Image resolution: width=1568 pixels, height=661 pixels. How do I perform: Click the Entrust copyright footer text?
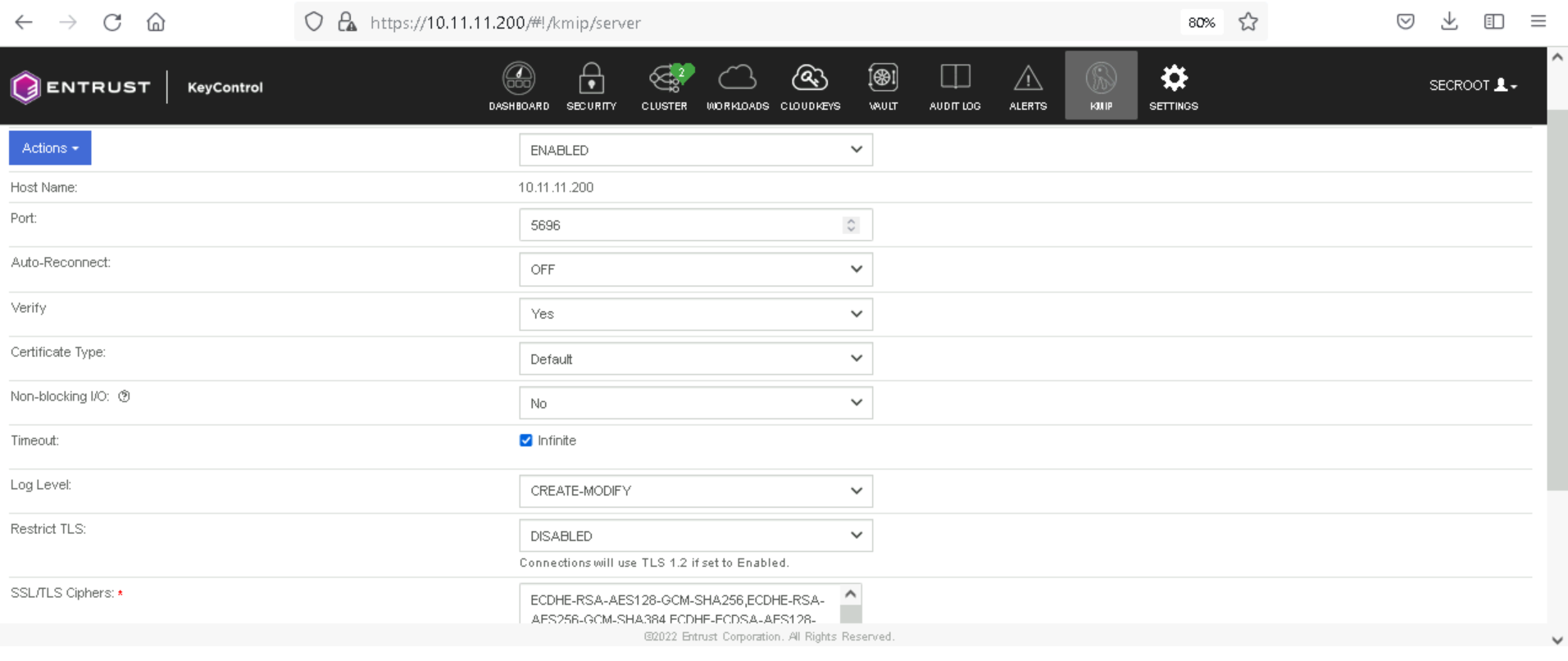(x=769, y=636)
